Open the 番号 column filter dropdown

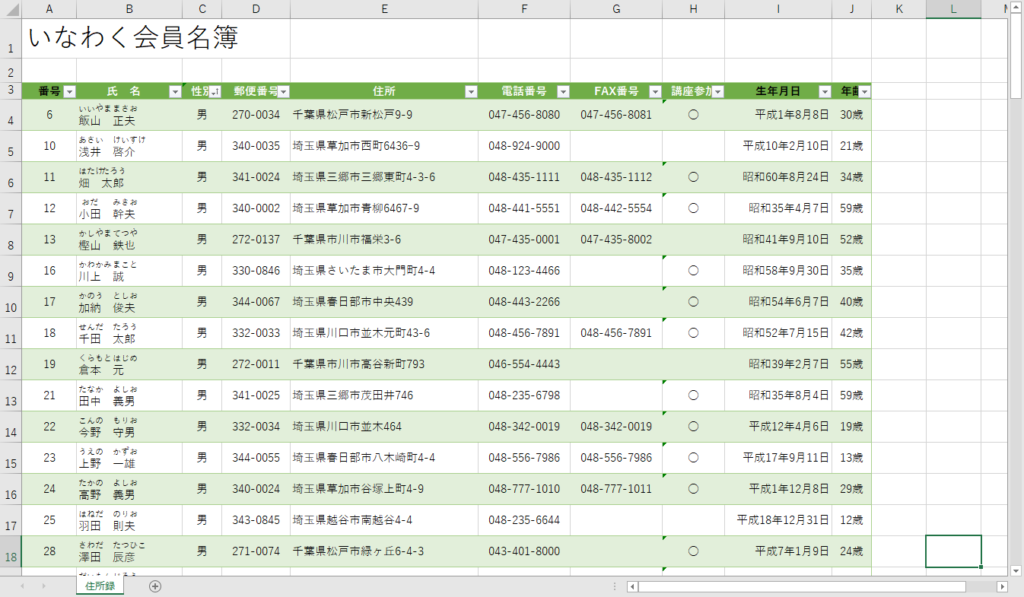70,91
